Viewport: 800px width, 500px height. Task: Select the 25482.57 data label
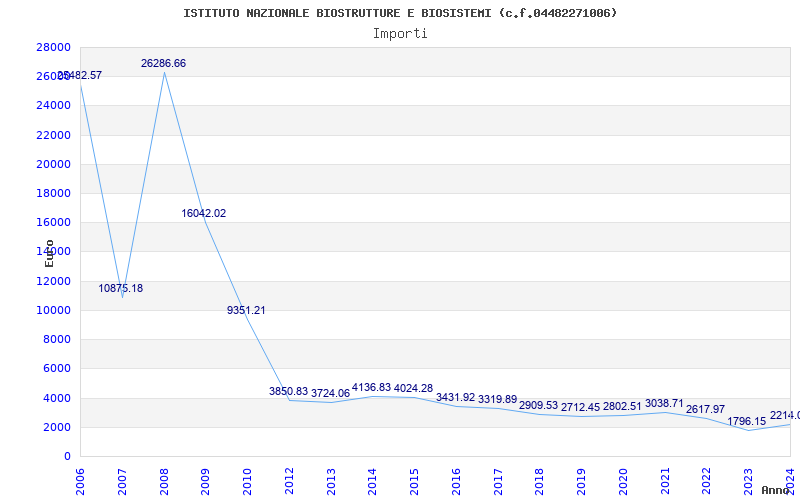[80, 76]
